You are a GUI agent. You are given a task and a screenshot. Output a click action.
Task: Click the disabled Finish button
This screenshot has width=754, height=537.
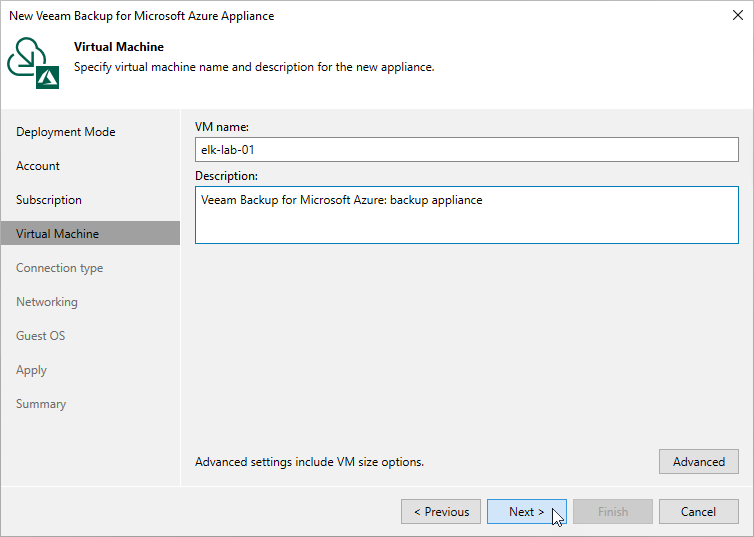point(613,512)
